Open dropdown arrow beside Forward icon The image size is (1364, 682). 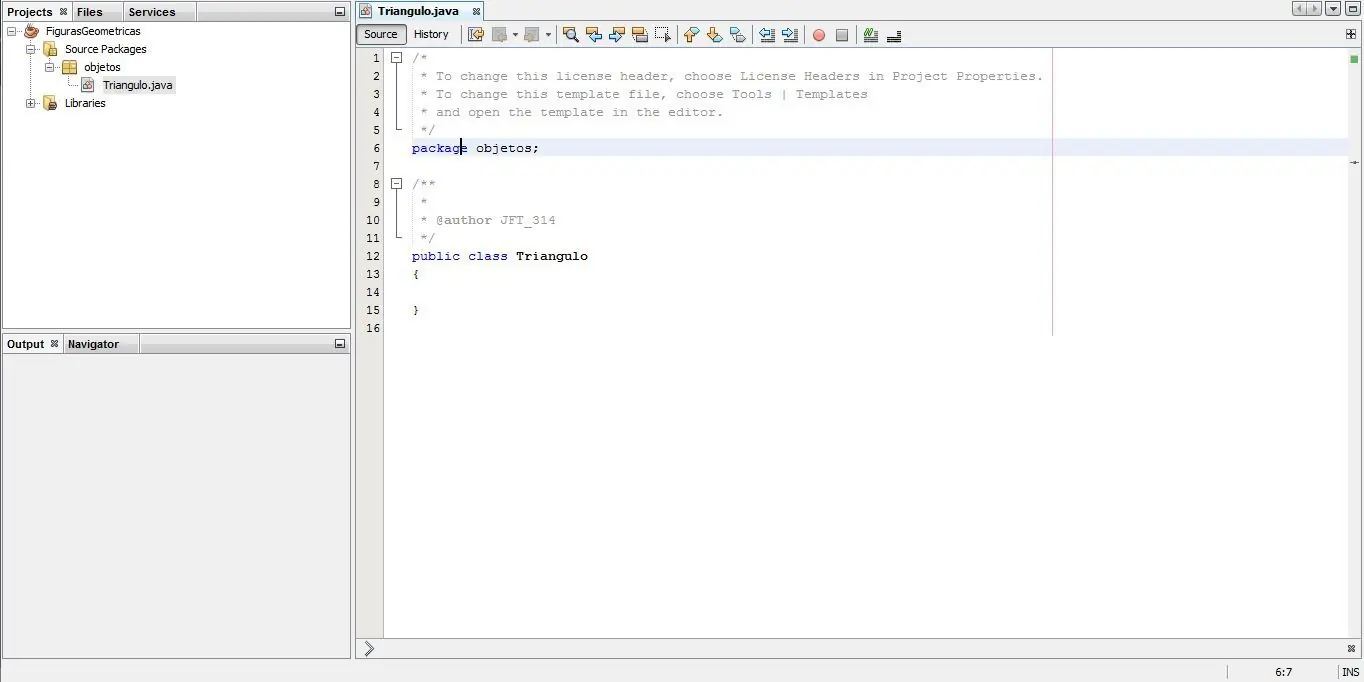pyautogui.click(x=548, y=34)
